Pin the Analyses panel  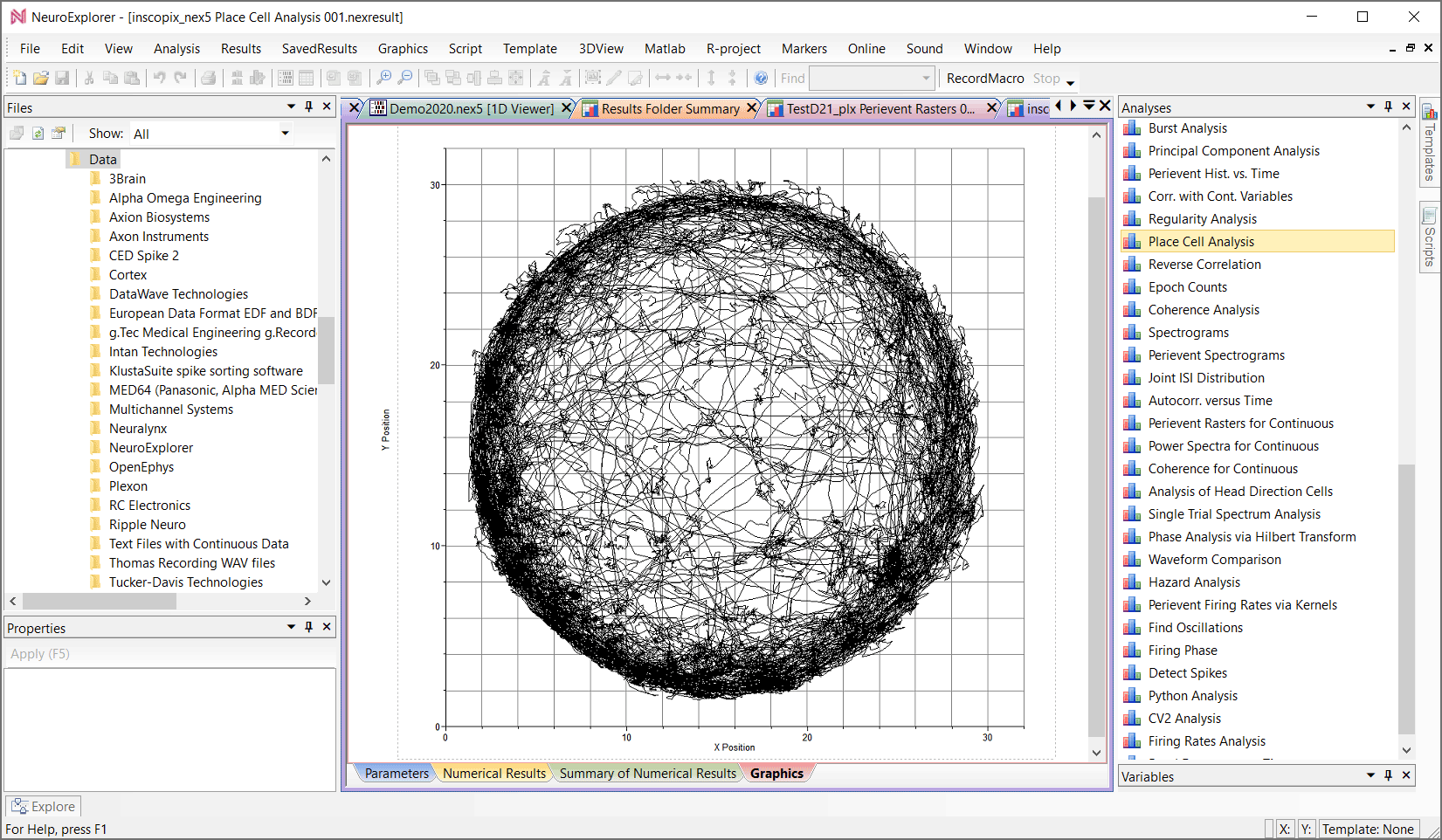point(1387,107)
